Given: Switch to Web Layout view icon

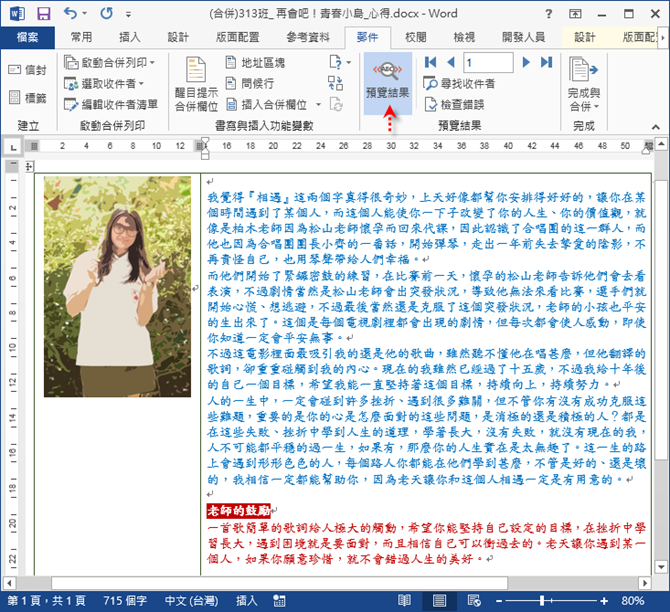Looking at the screenshot, I should [474, 601].
